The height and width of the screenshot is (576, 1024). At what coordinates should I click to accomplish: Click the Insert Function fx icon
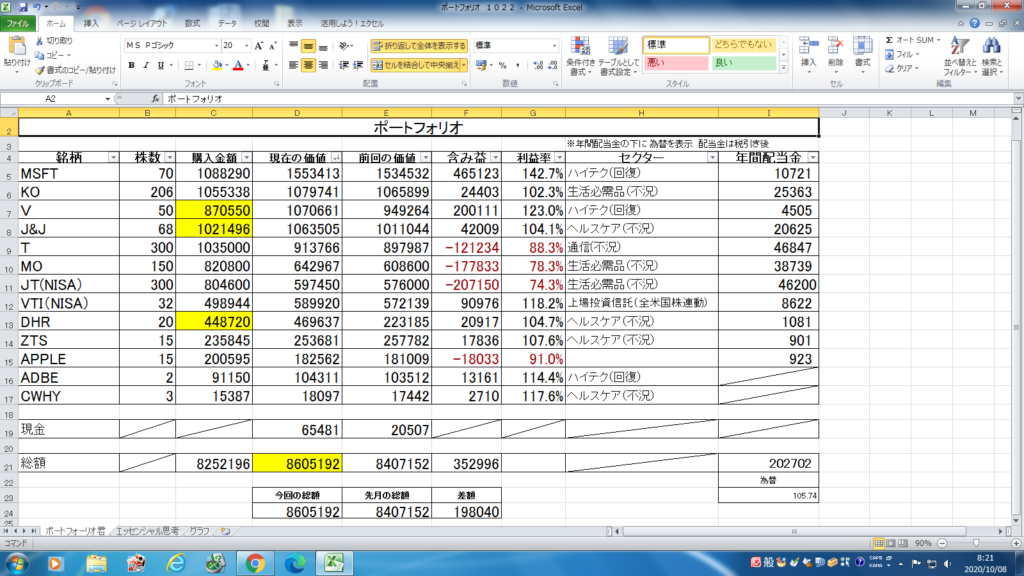tap(155, 99)
